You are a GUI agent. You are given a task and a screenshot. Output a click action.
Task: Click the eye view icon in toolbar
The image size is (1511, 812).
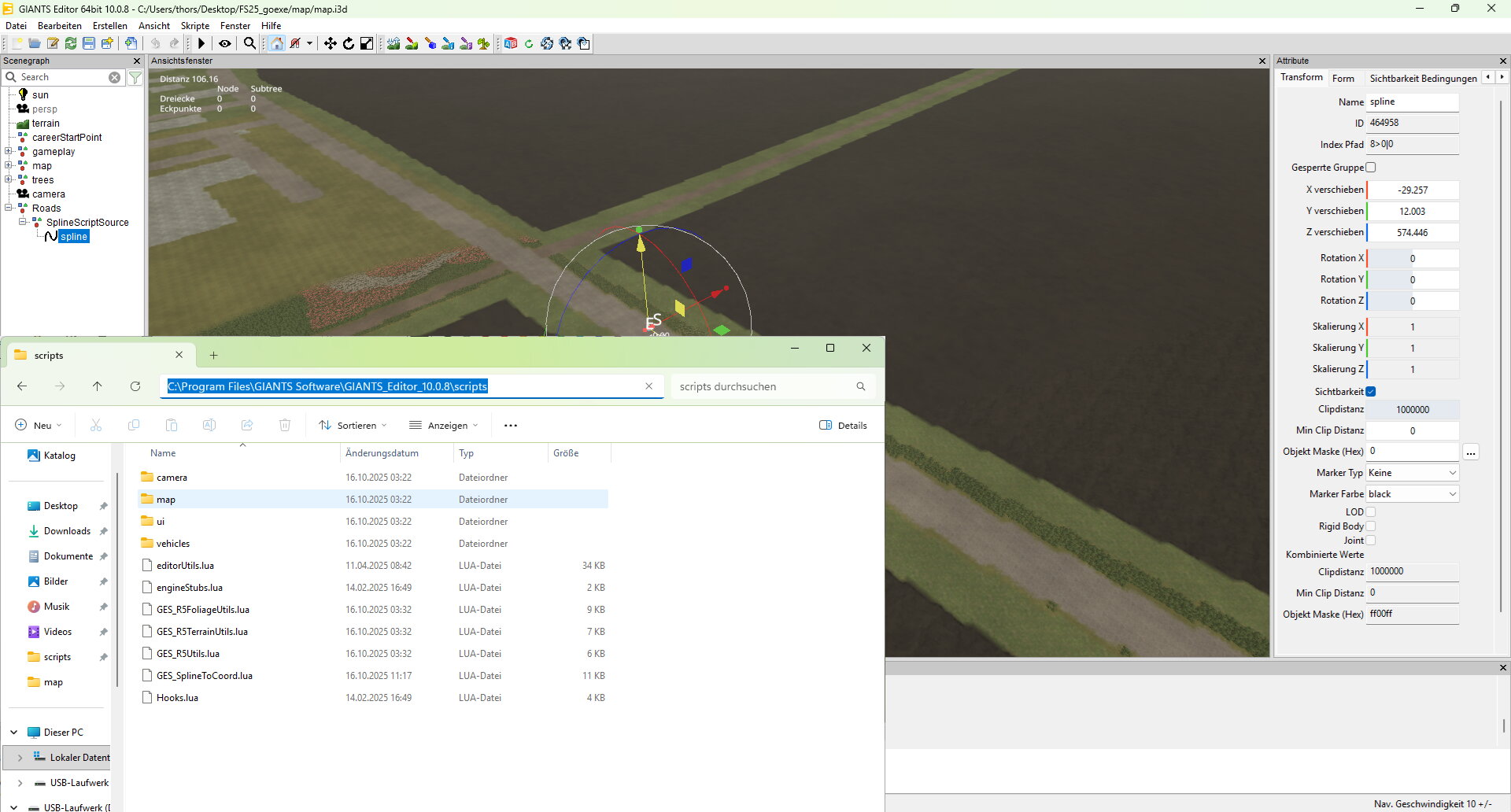click(x=225, y=44)
